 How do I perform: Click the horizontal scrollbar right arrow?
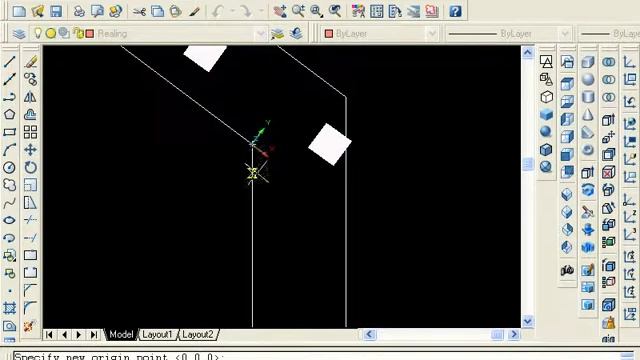513,335
